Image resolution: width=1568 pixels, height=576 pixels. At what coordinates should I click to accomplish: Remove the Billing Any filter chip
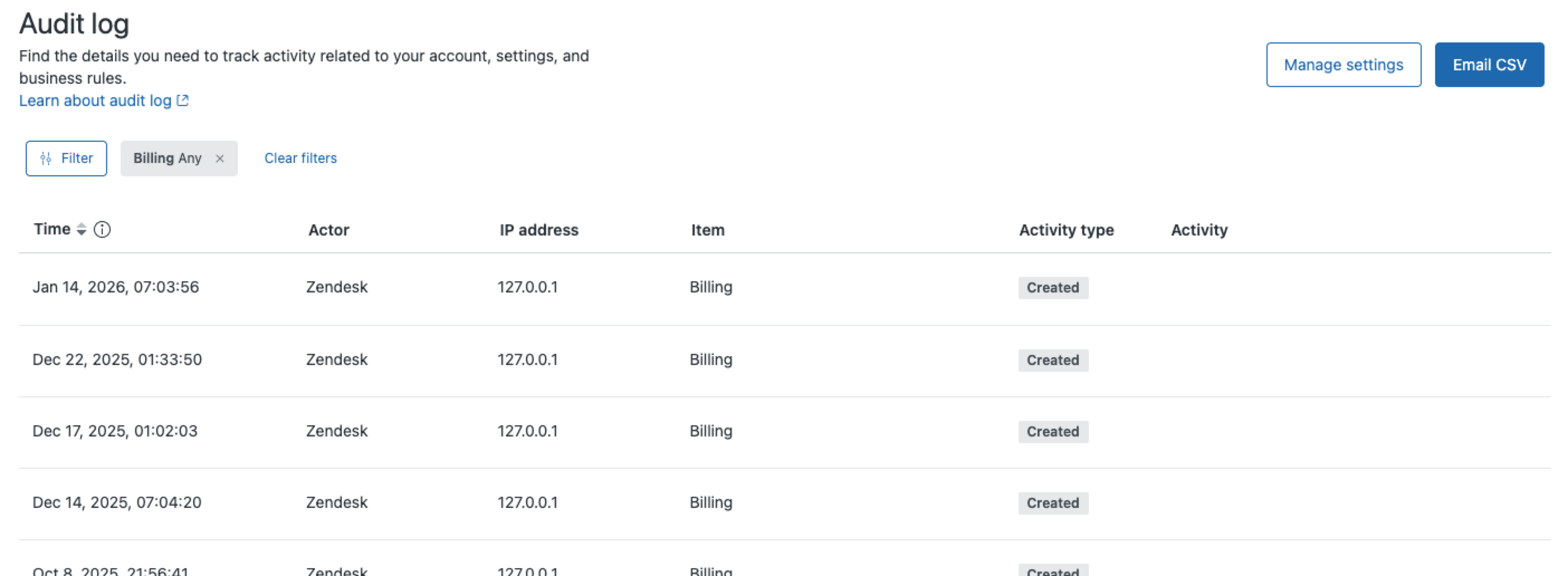coord(220,159)
